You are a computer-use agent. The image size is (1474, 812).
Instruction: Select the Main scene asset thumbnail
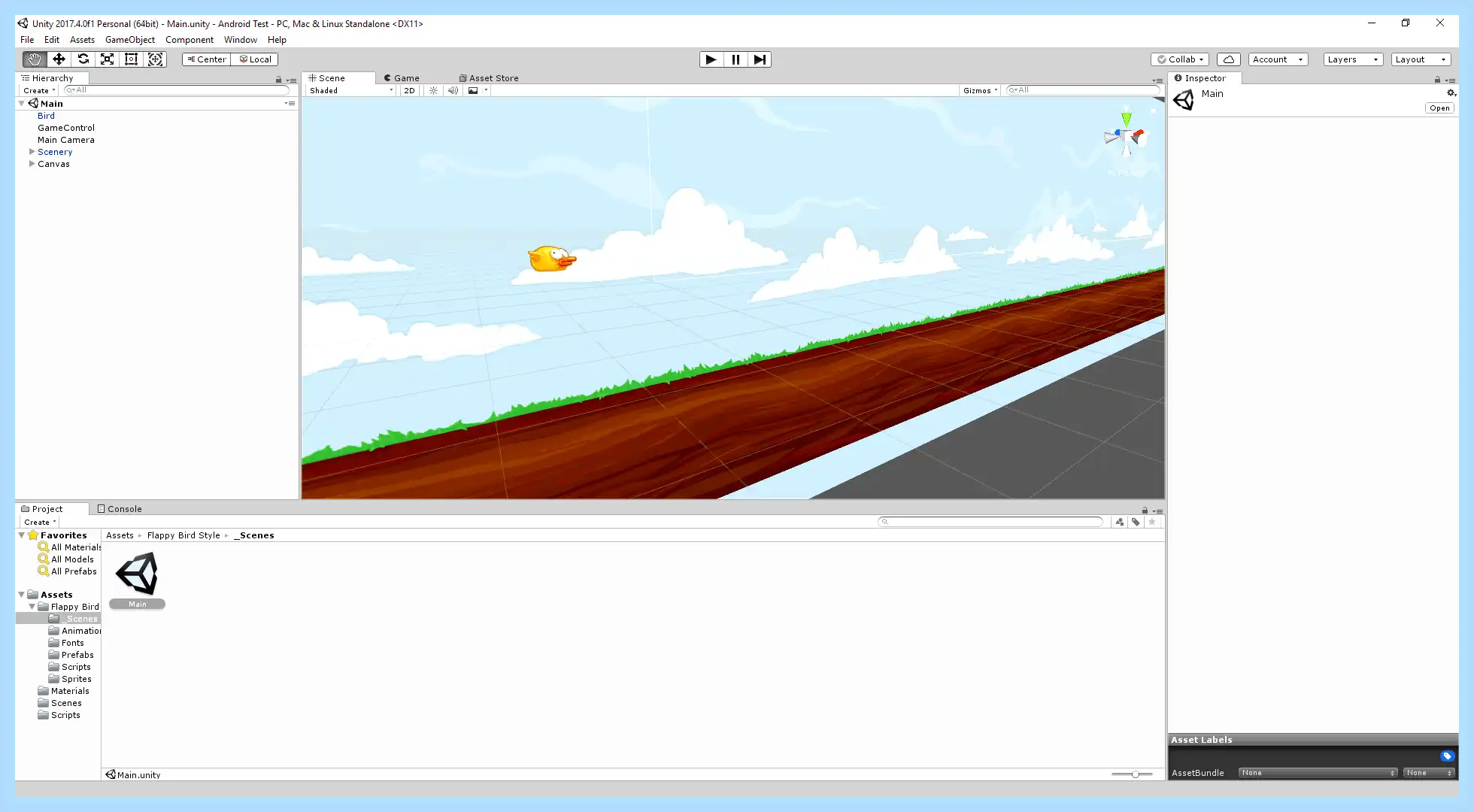[137, 574]
